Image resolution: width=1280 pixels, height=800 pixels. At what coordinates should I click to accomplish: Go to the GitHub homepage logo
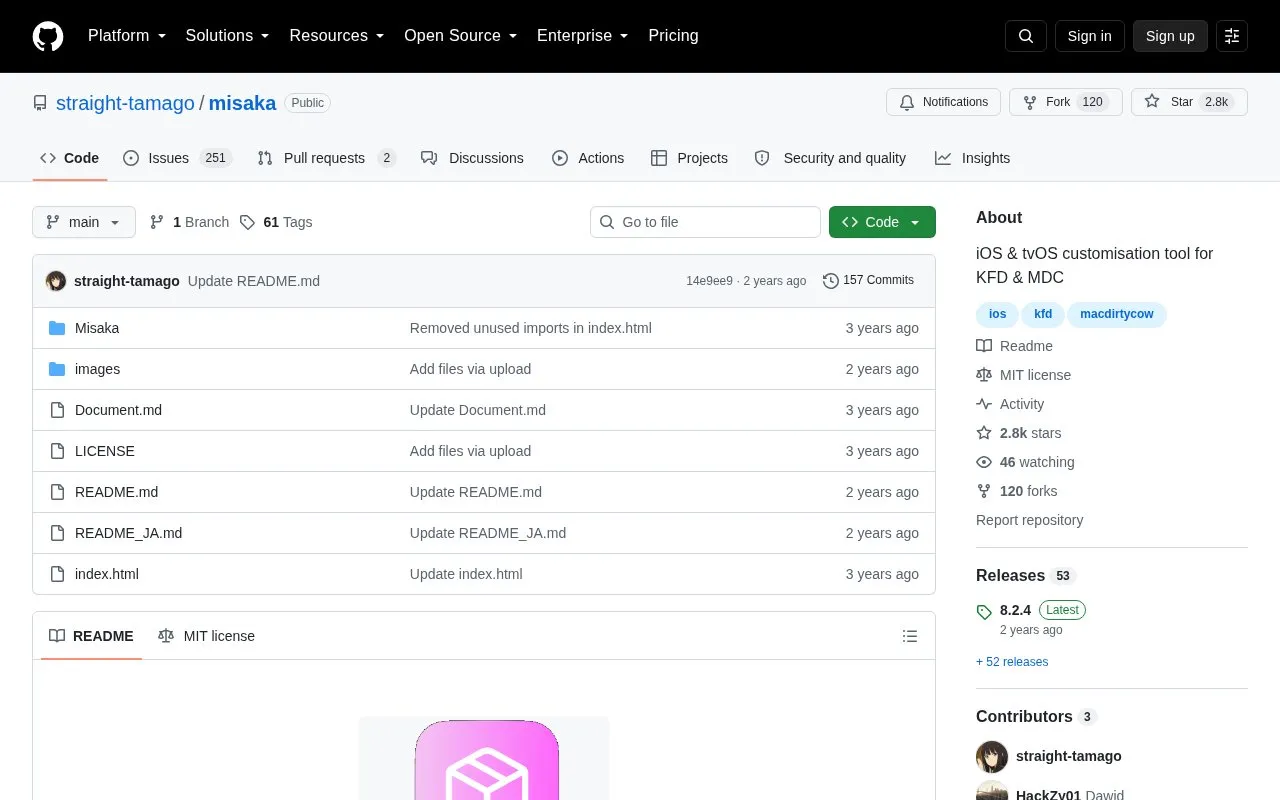tap(48, 36)
